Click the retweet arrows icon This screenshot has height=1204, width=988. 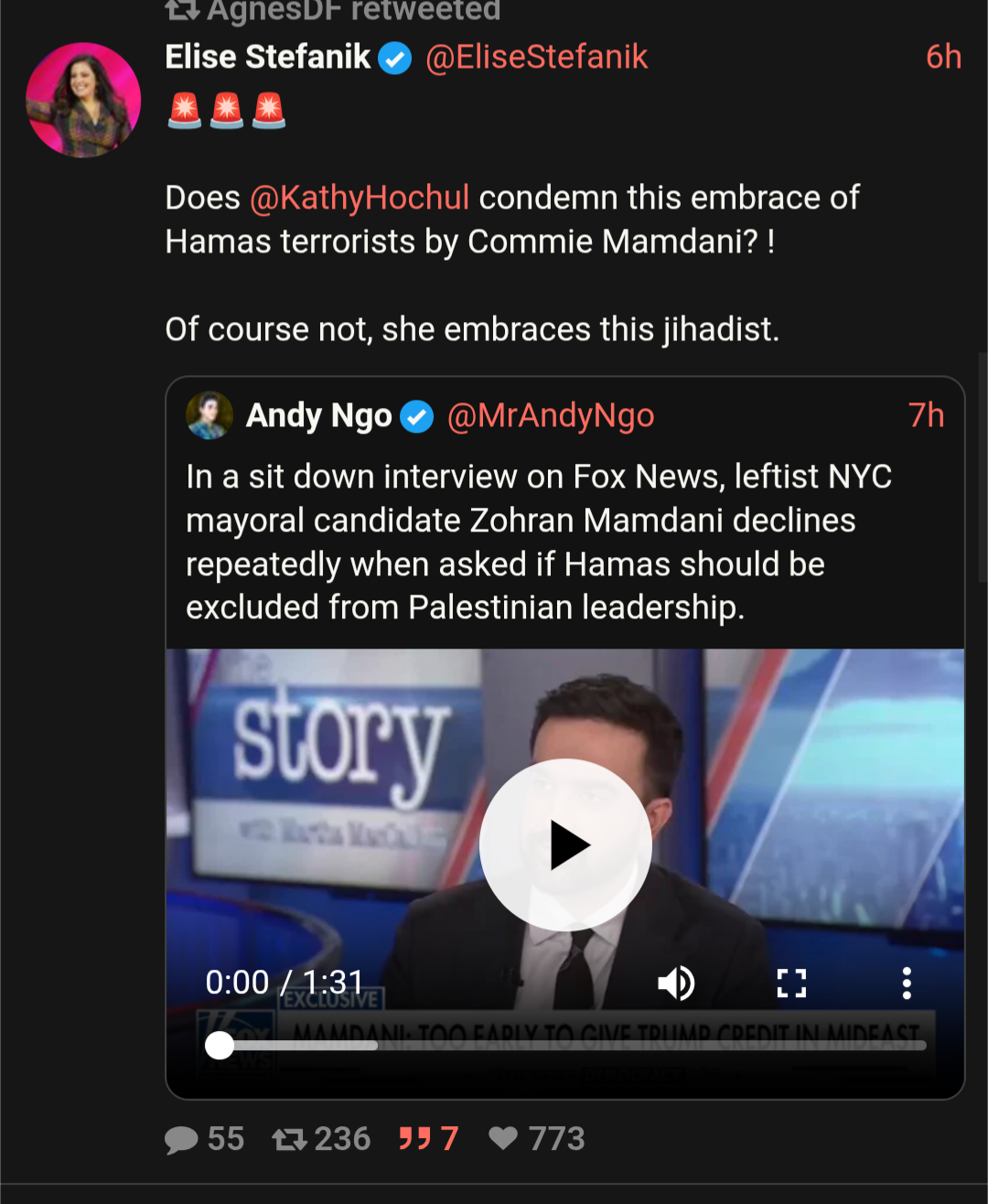pos(289,1139)
